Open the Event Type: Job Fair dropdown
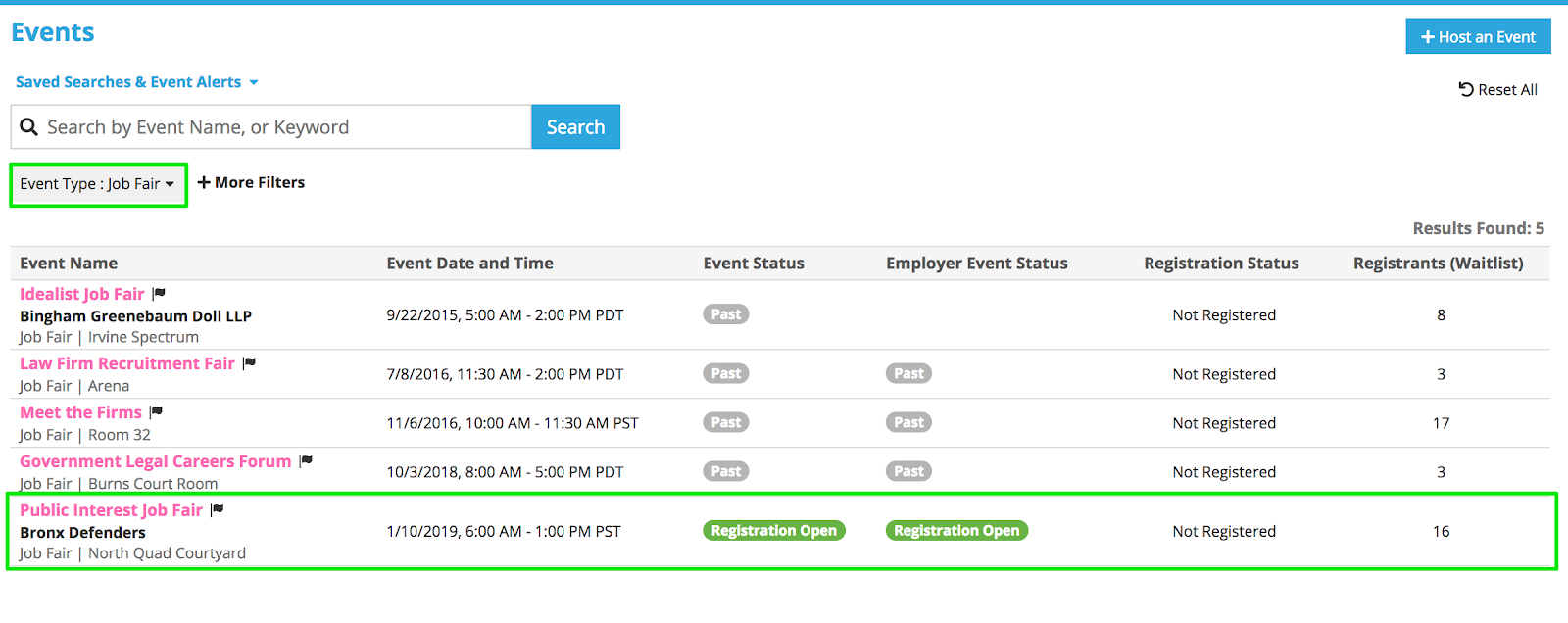The width and height of the screenshot is (1568, 623). click(x=97, y=184)
